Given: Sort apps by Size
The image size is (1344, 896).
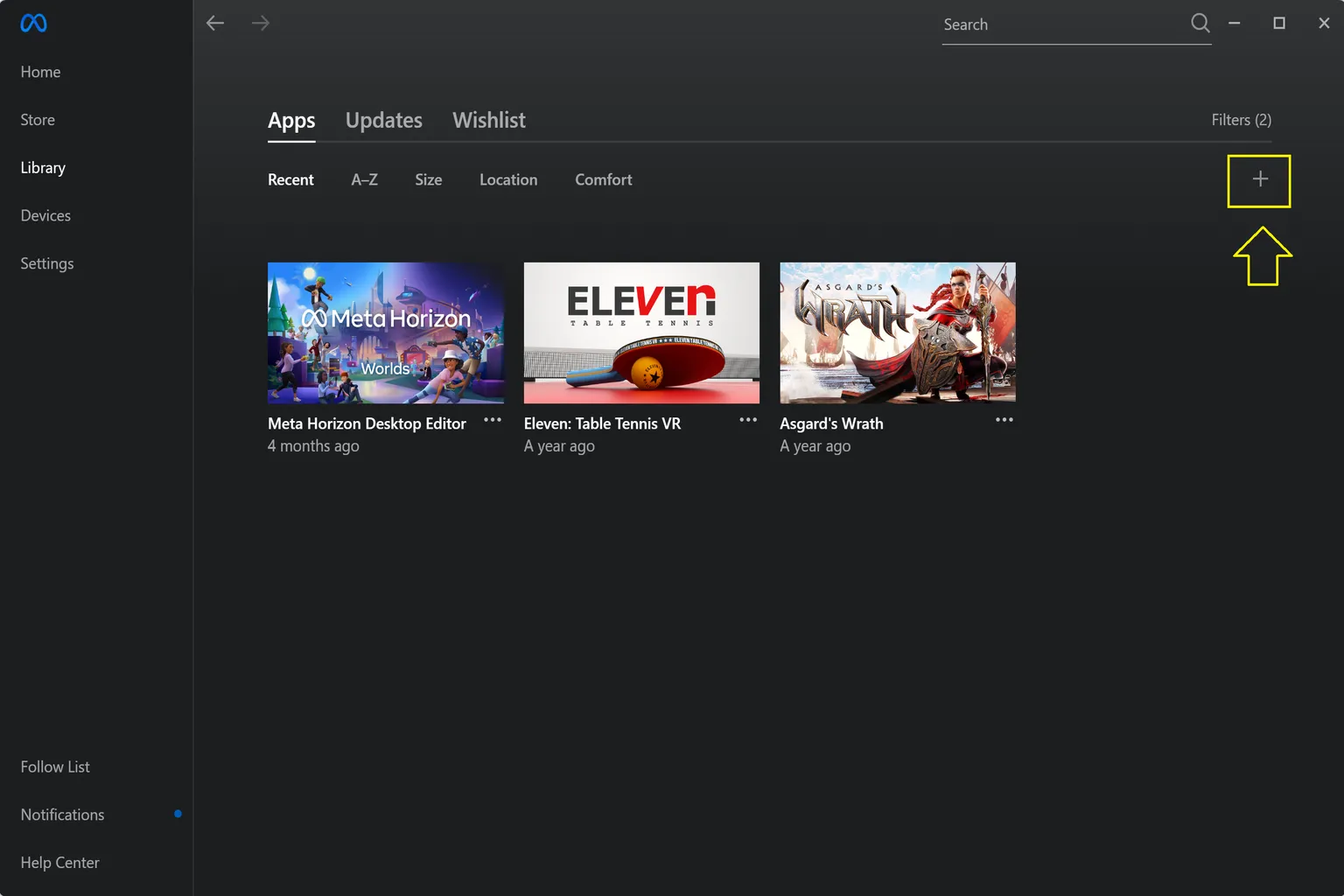Looking at the screenshot, I should (x=429, y=179).
